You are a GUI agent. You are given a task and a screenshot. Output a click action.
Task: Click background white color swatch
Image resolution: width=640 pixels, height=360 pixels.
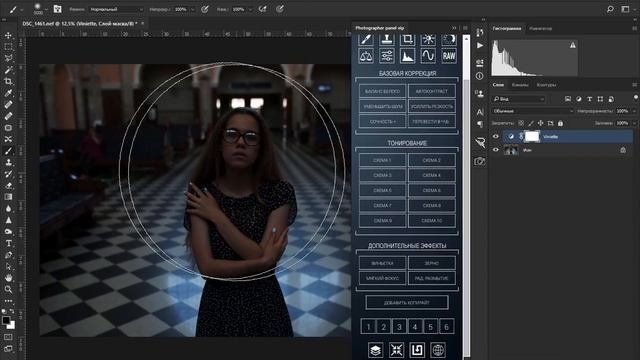click(x=12, y=326)
